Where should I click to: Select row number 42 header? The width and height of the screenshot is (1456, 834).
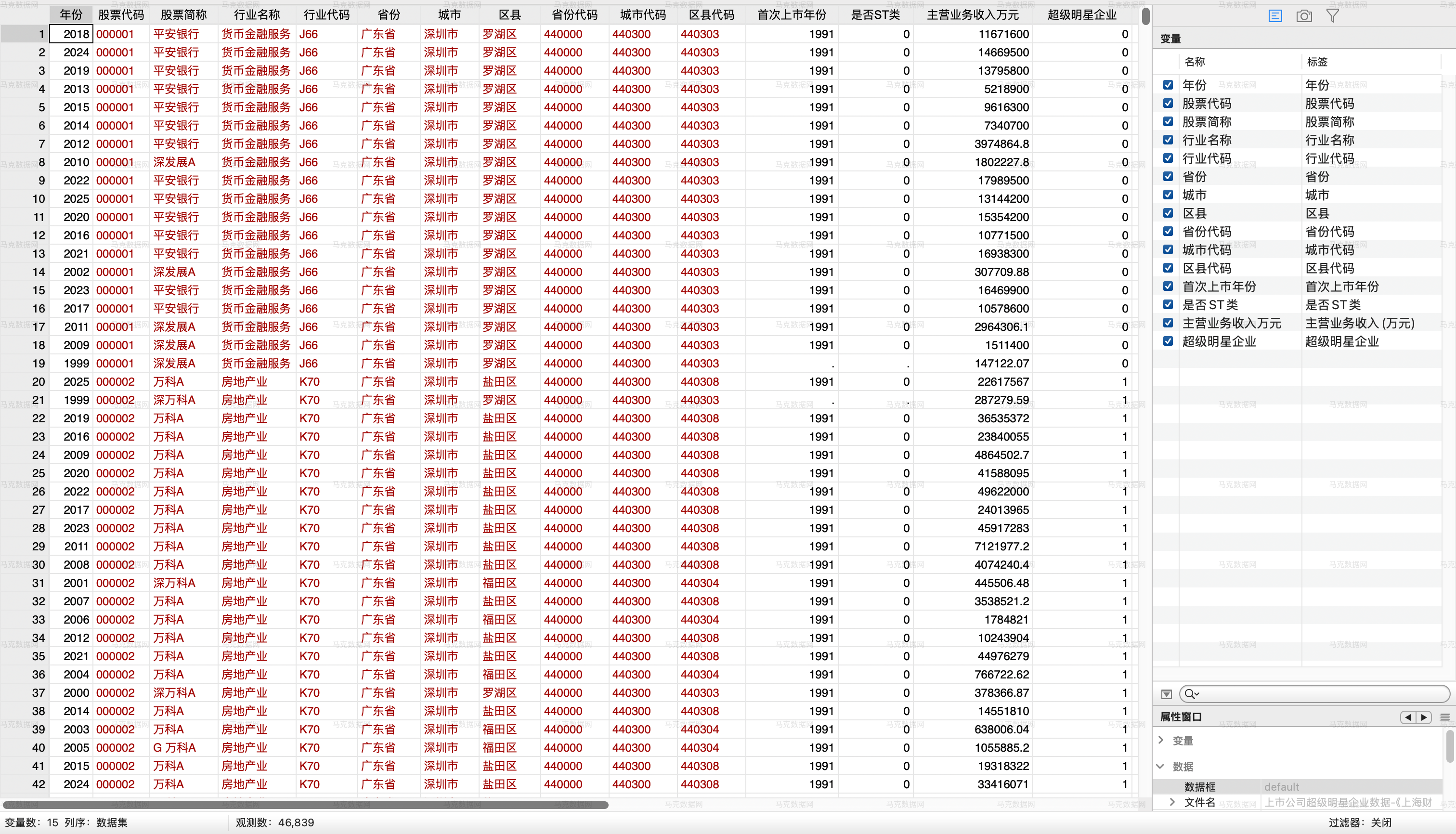click(x=25, y=784)
